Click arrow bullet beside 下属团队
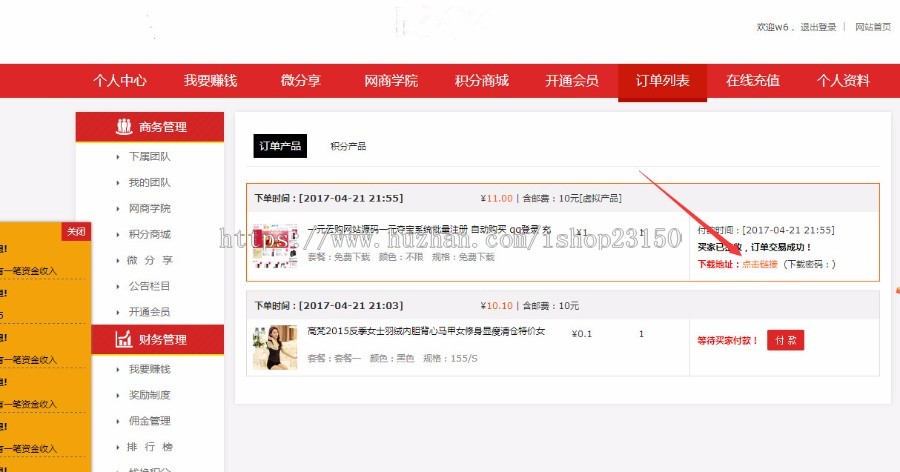The width and height of the screenshot is (900, 472). (x=118, y=157)
